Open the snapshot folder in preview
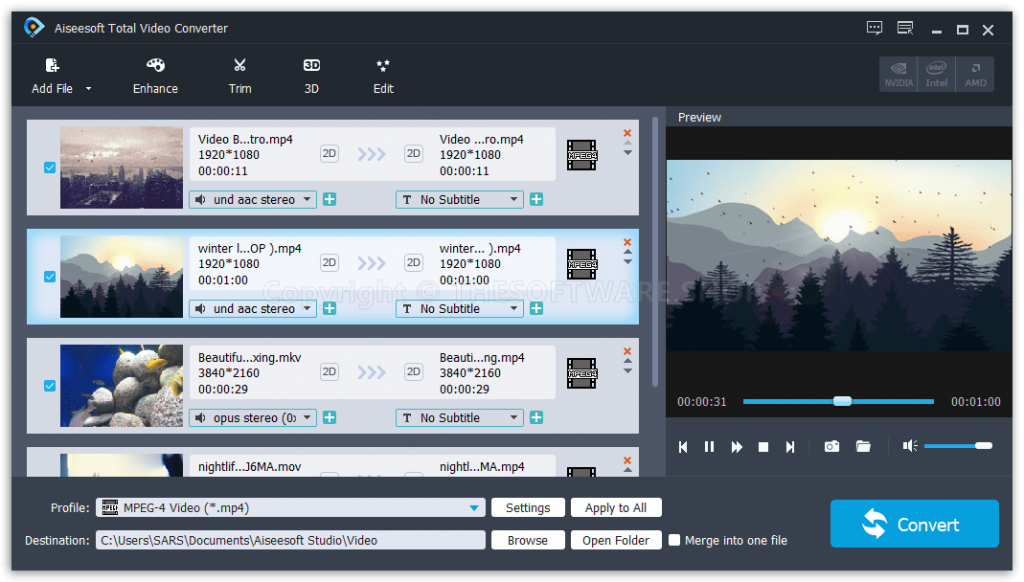This screenshot has width=1024, height=582. tap(863, 446)
